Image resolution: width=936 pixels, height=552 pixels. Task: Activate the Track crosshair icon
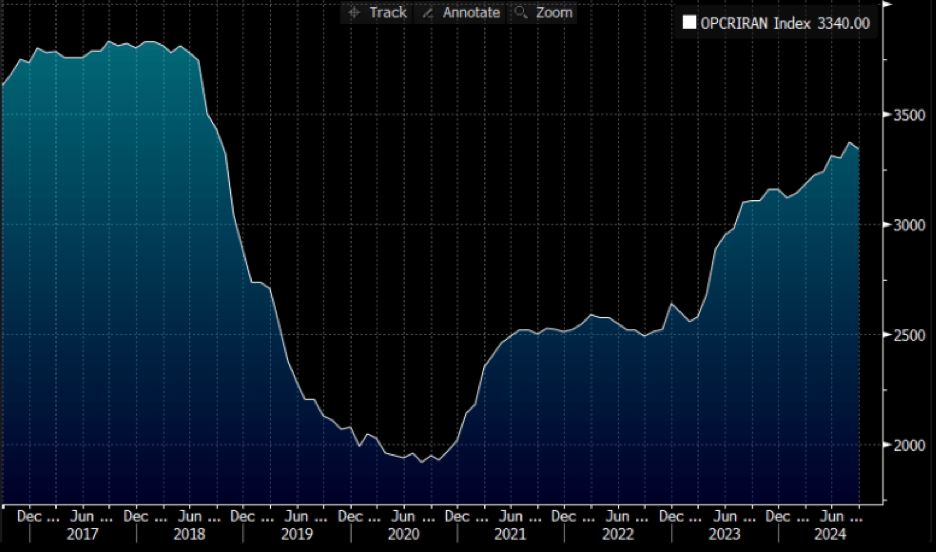pos(354,13)
